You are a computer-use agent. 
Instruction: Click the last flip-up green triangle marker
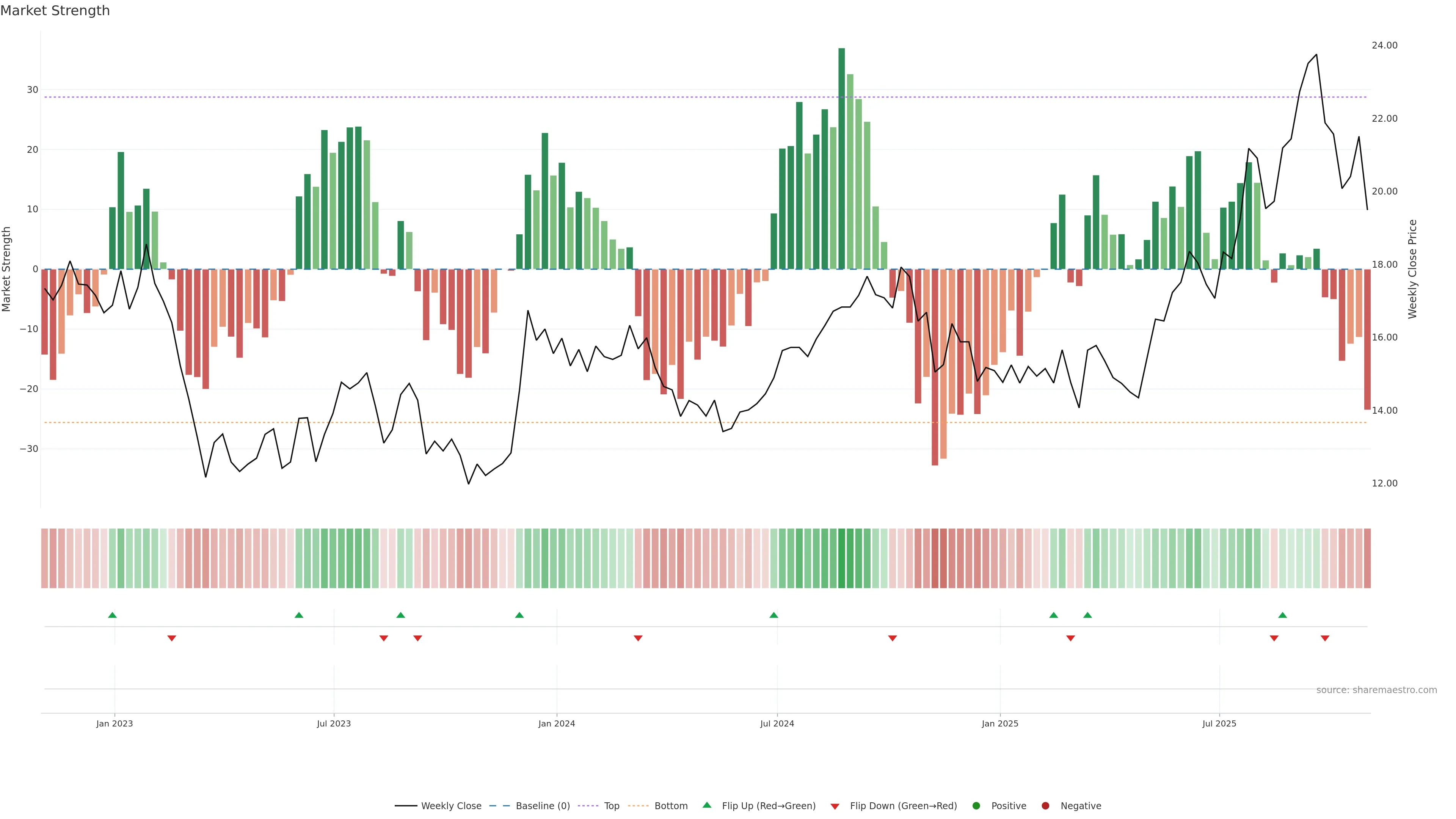pos(1282,615)
